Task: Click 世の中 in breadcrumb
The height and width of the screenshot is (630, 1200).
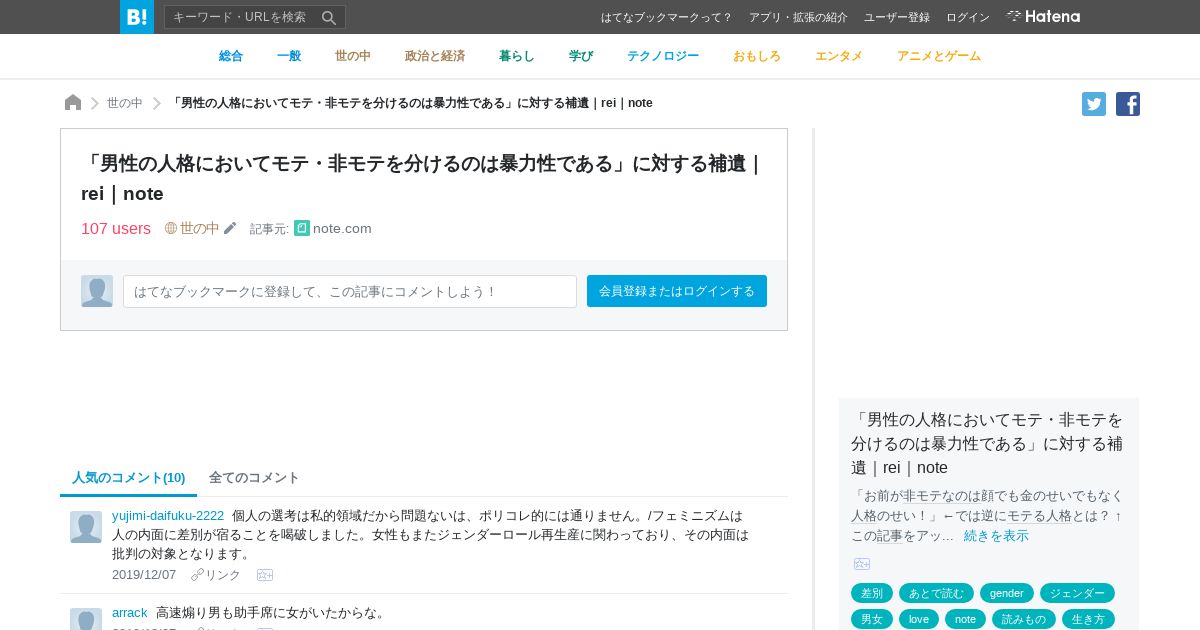Action: click(x=125, y=103)
